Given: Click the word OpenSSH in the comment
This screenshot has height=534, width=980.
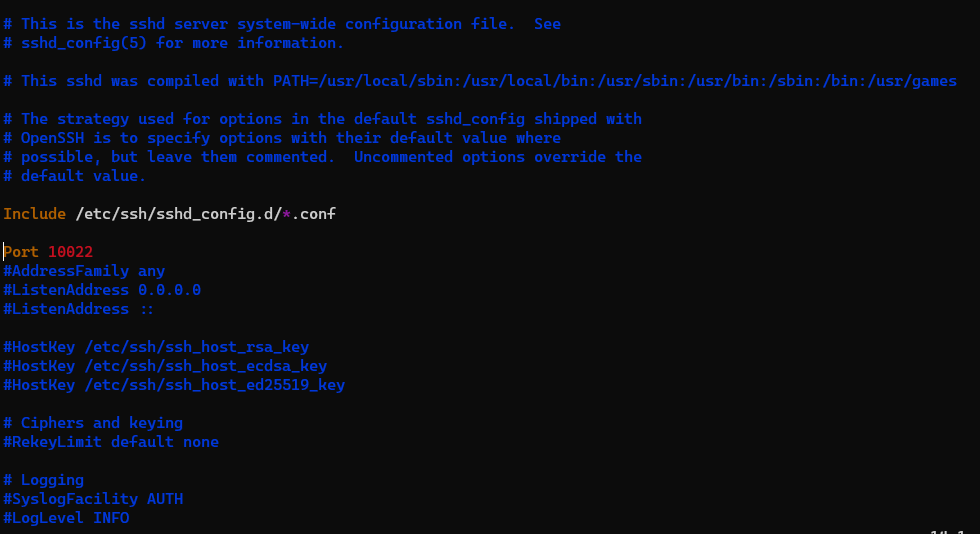Looking at the screenshot, I should pos(52,138).
